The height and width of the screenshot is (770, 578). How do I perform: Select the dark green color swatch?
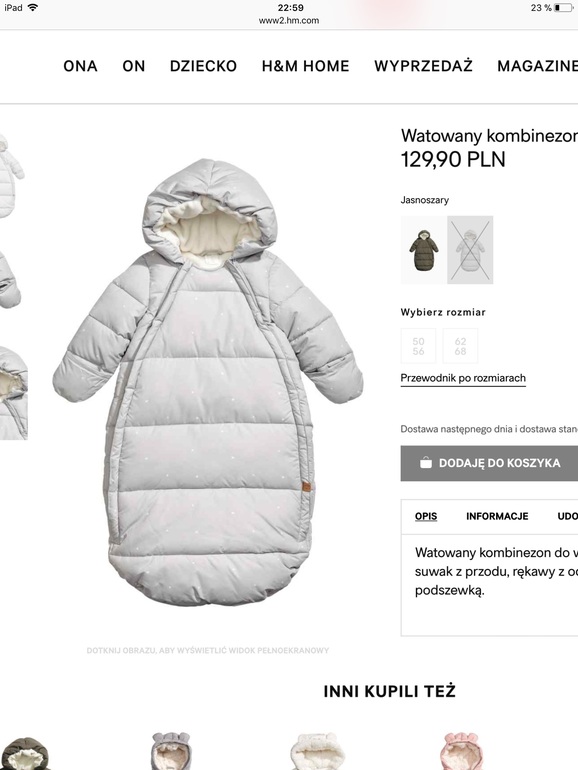[423, 250]
